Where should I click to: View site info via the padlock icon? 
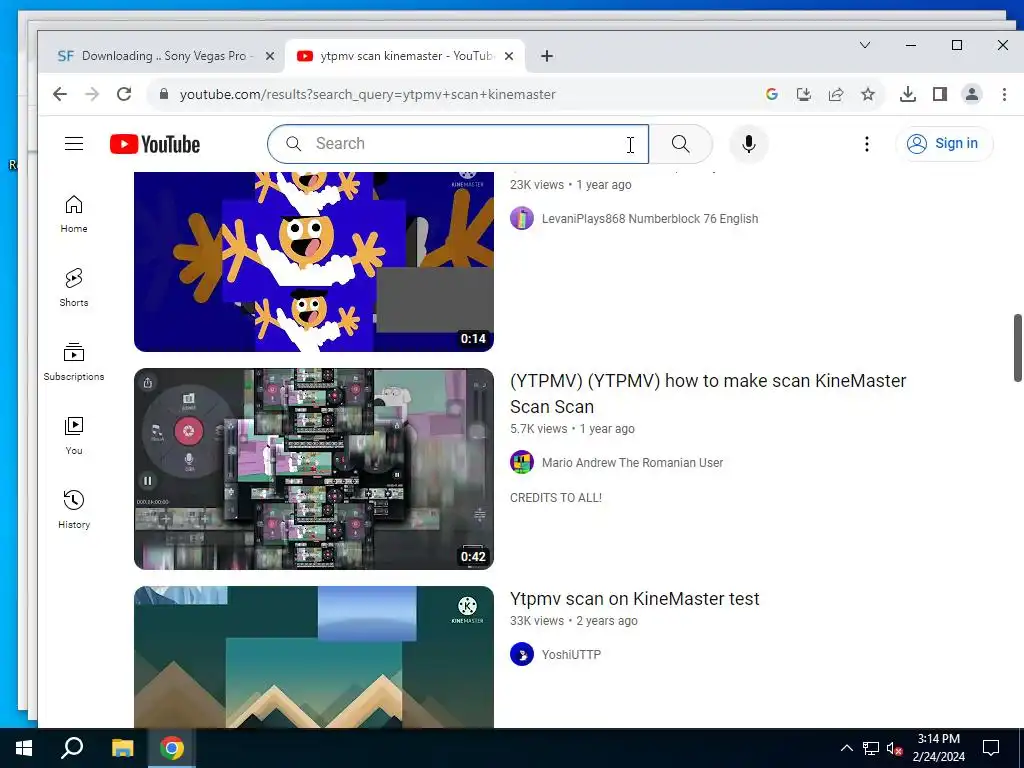(165, 94)
